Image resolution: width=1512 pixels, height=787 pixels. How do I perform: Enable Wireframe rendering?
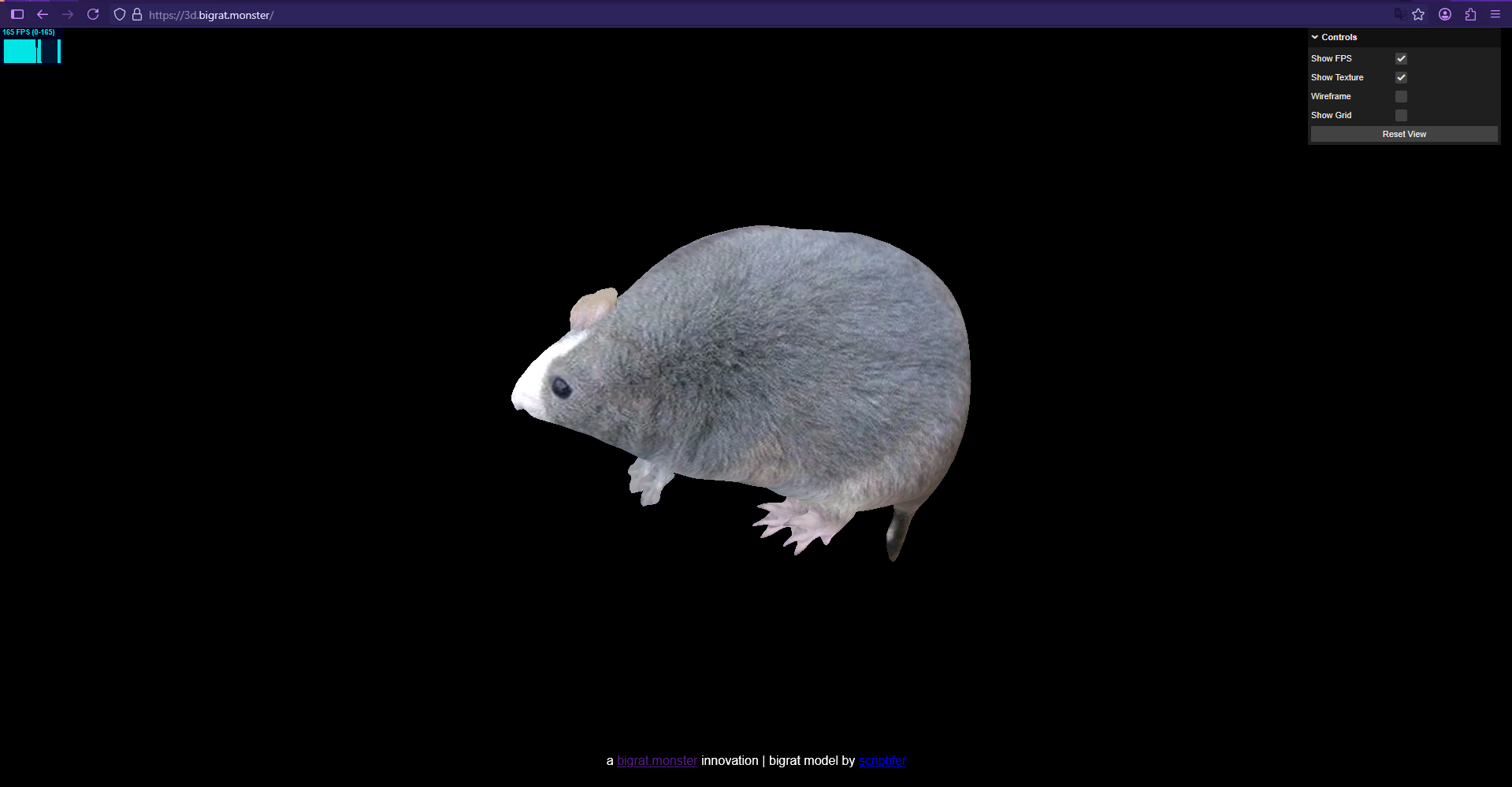(x=1401, y=96)
